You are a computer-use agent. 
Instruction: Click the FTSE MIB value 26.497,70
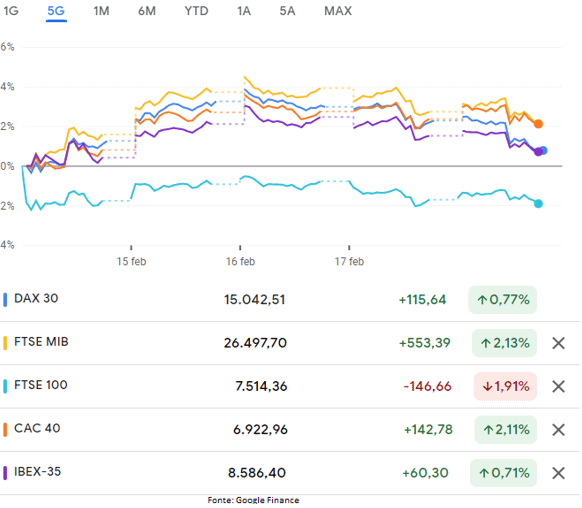click(x=255, y=343)
